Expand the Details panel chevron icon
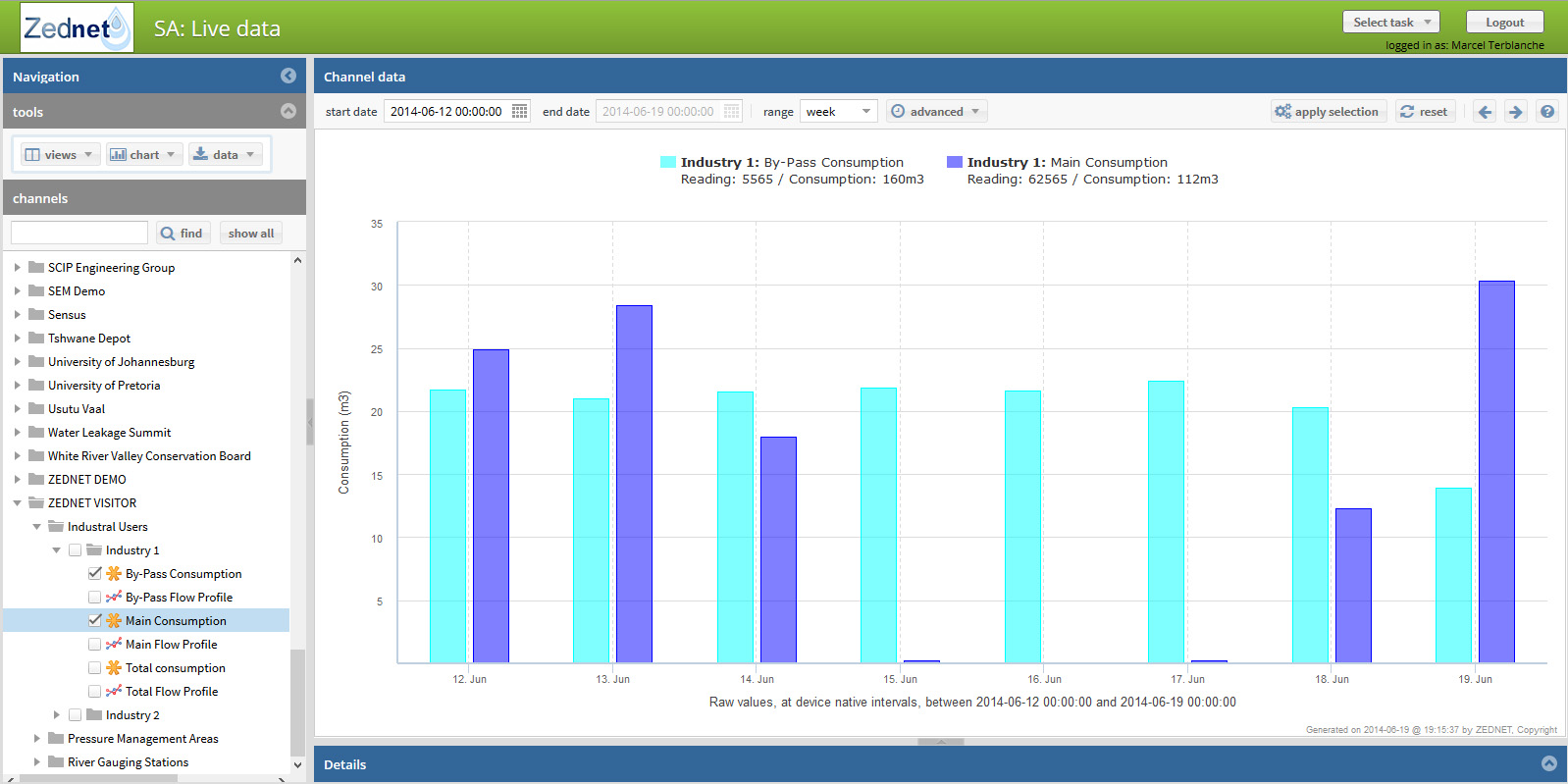Image resolution: width=1568 pixels, height=784 pixels. [x=1549, y=763]
